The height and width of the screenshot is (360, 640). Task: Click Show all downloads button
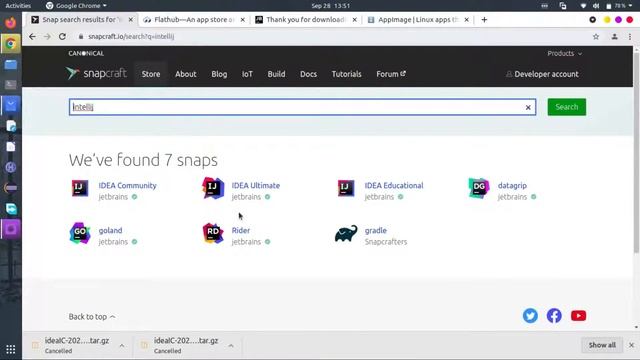click(x=602, y=345)
